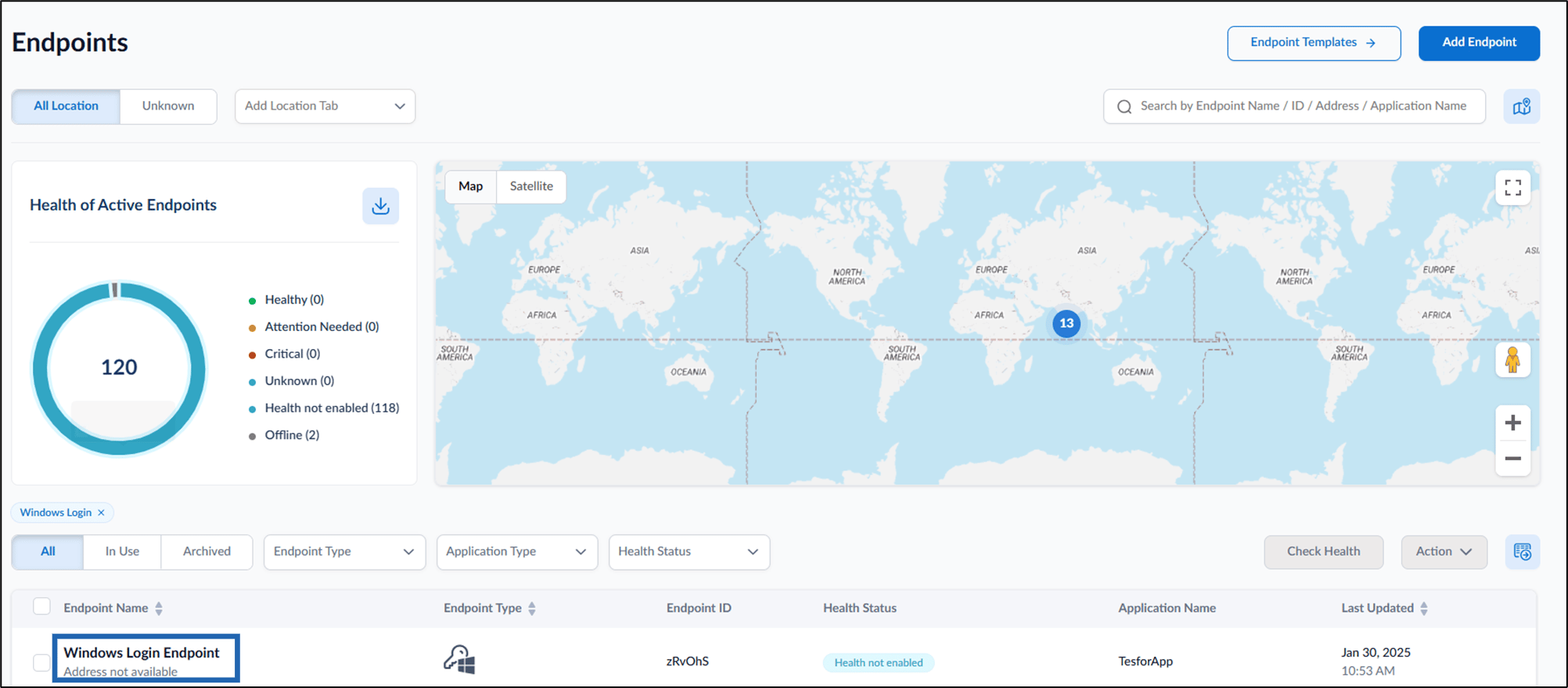Switch the map to Satellite view

coord(531,186)
